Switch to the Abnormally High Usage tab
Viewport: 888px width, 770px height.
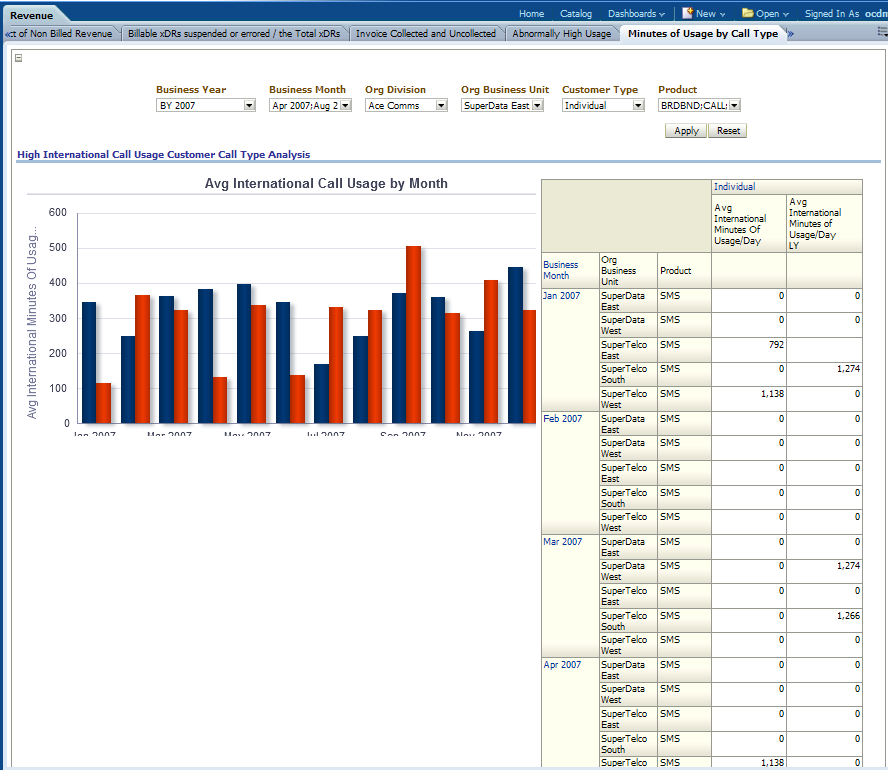point(561,34)
